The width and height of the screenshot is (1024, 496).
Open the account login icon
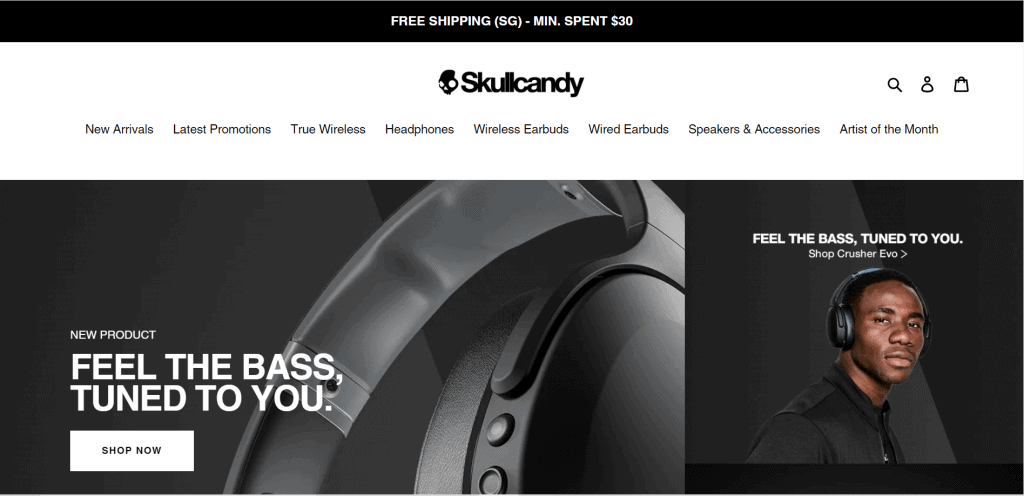[x=927, y=84]
